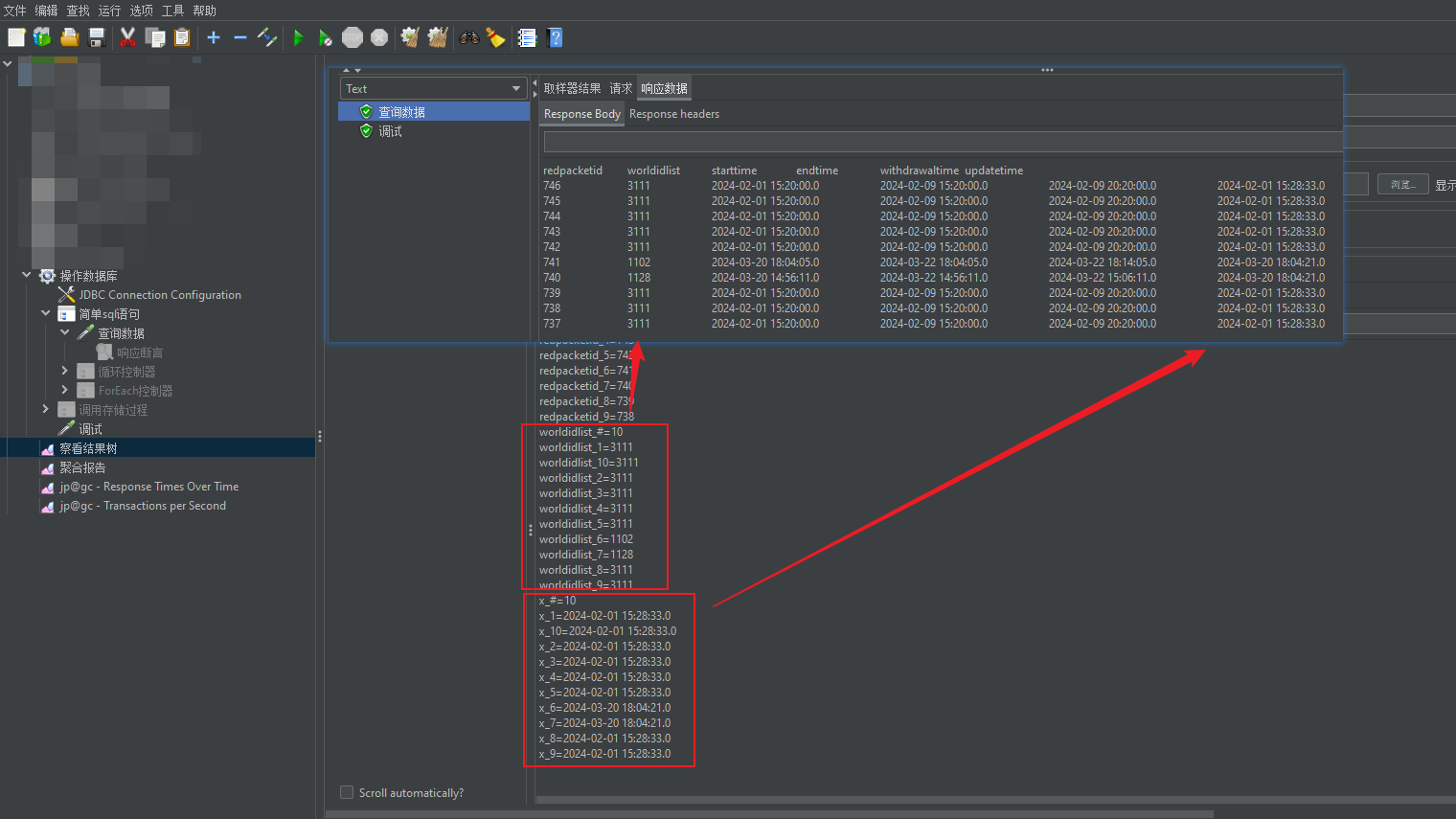Click the 浏览 browse button
The width and height of the screenshot is (1456, 819).
(1403, 184)
